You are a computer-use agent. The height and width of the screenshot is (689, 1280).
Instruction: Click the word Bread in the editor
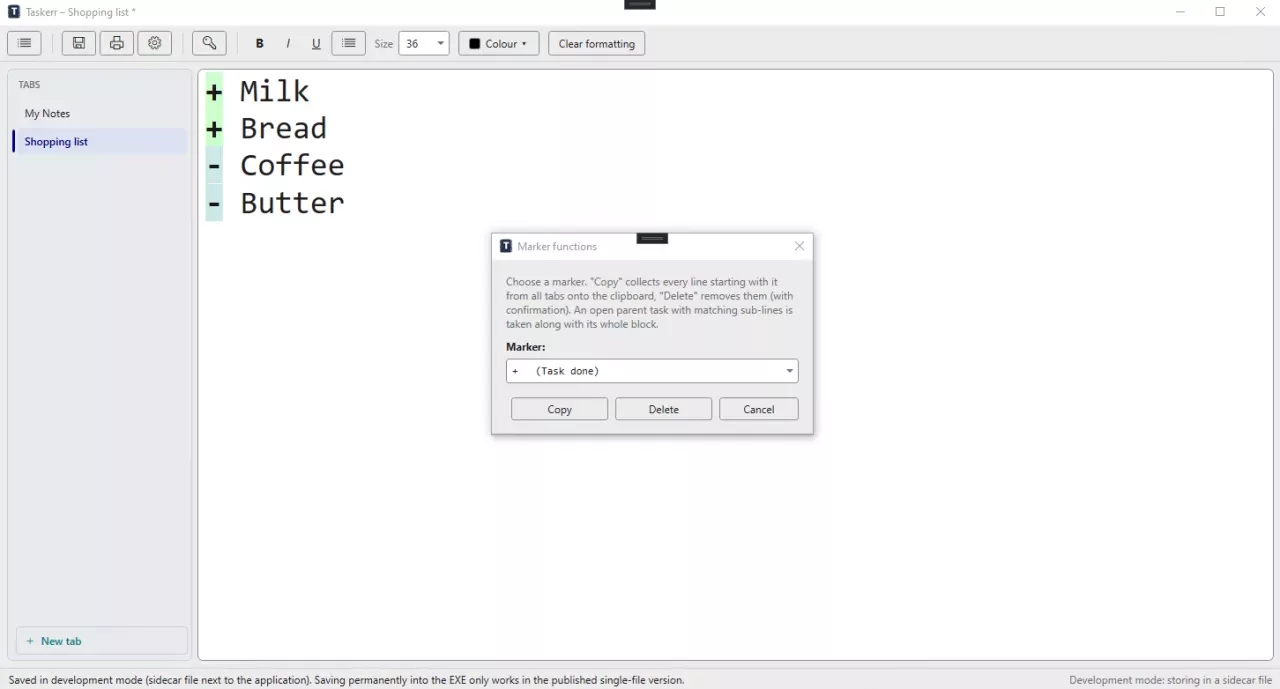[284, 128]
